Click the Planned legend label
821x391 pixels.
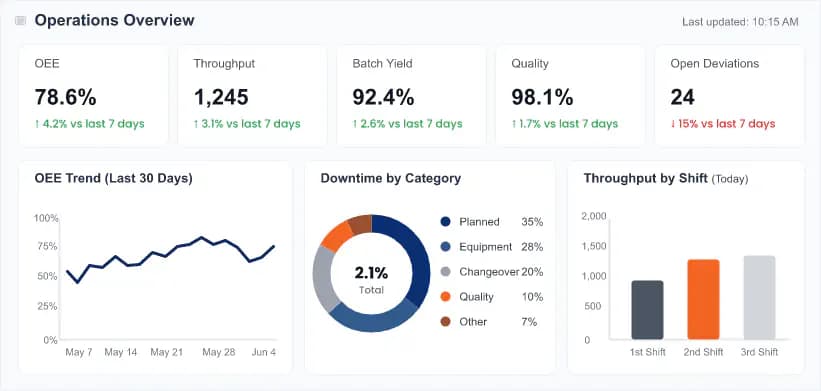479,222
